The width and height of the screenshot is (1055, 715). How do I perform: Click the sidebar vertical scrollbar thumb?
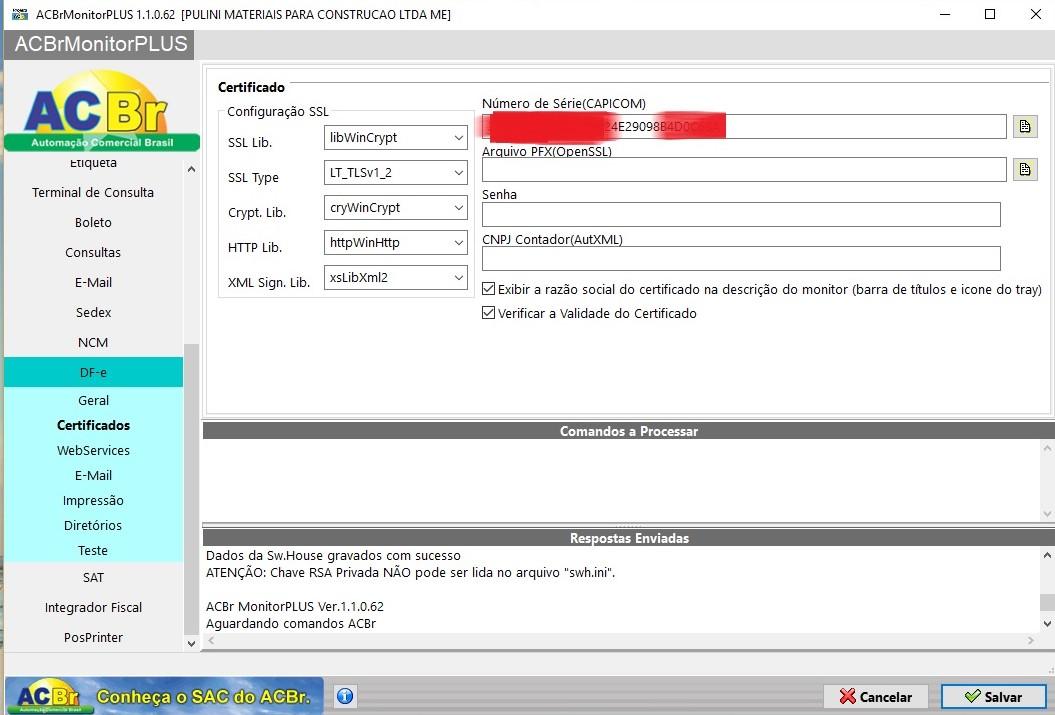tap(191, 488)
